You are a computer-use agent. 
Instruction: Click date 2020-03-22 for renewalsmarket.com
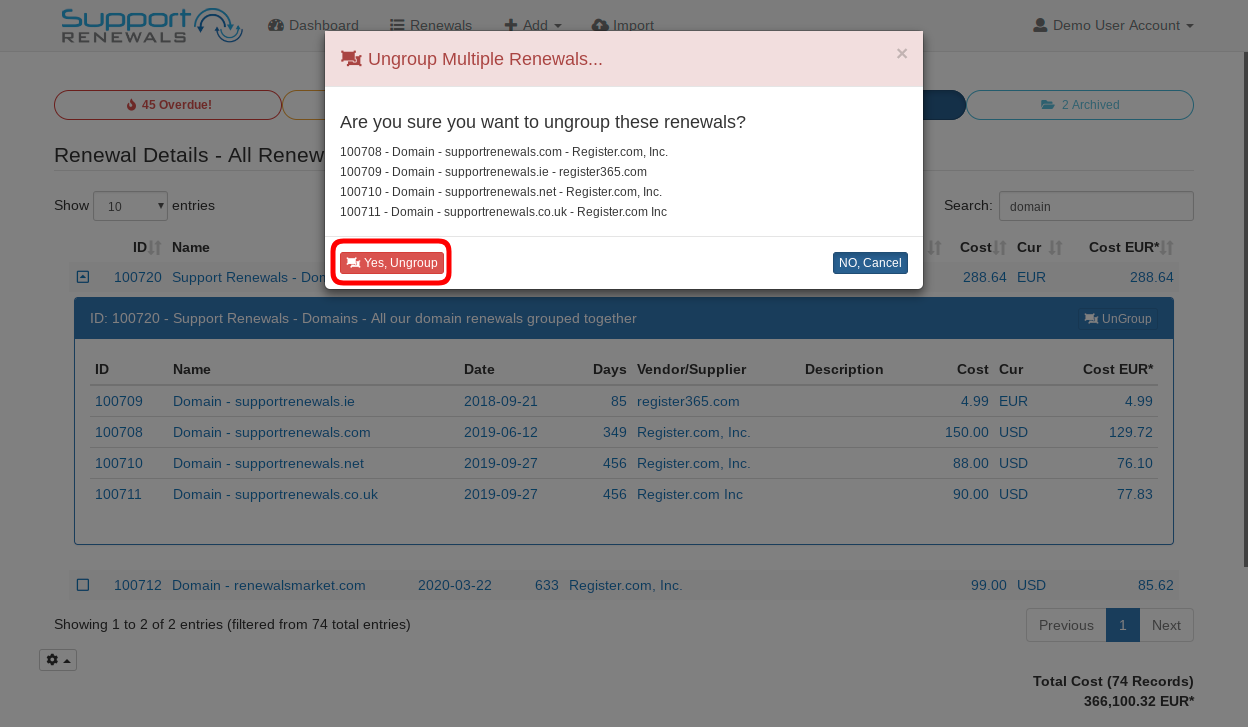point(455,585)
